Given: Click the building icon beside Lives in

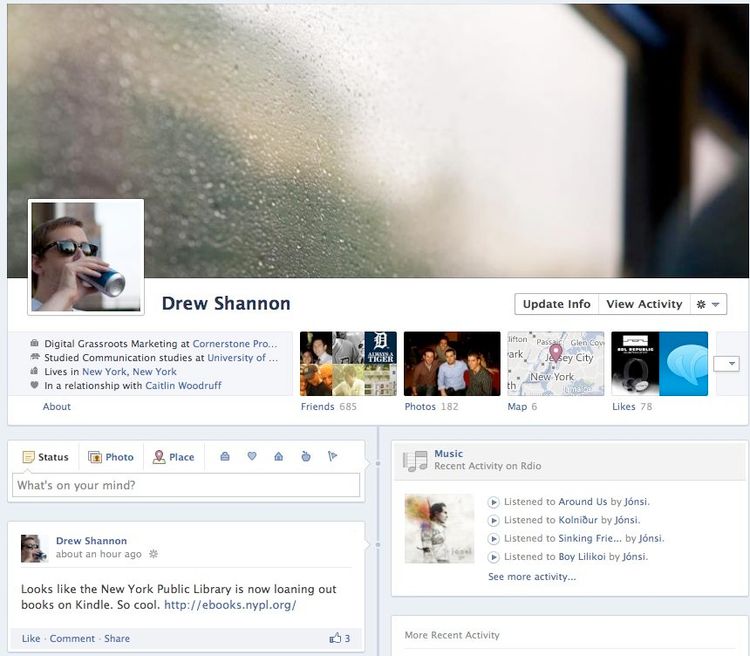Looking at the screenshot, I should click(34, 371).
